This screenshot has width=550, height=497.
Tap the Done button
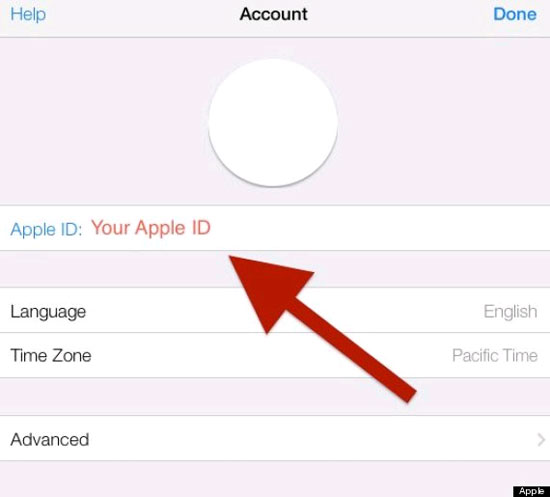515,15
